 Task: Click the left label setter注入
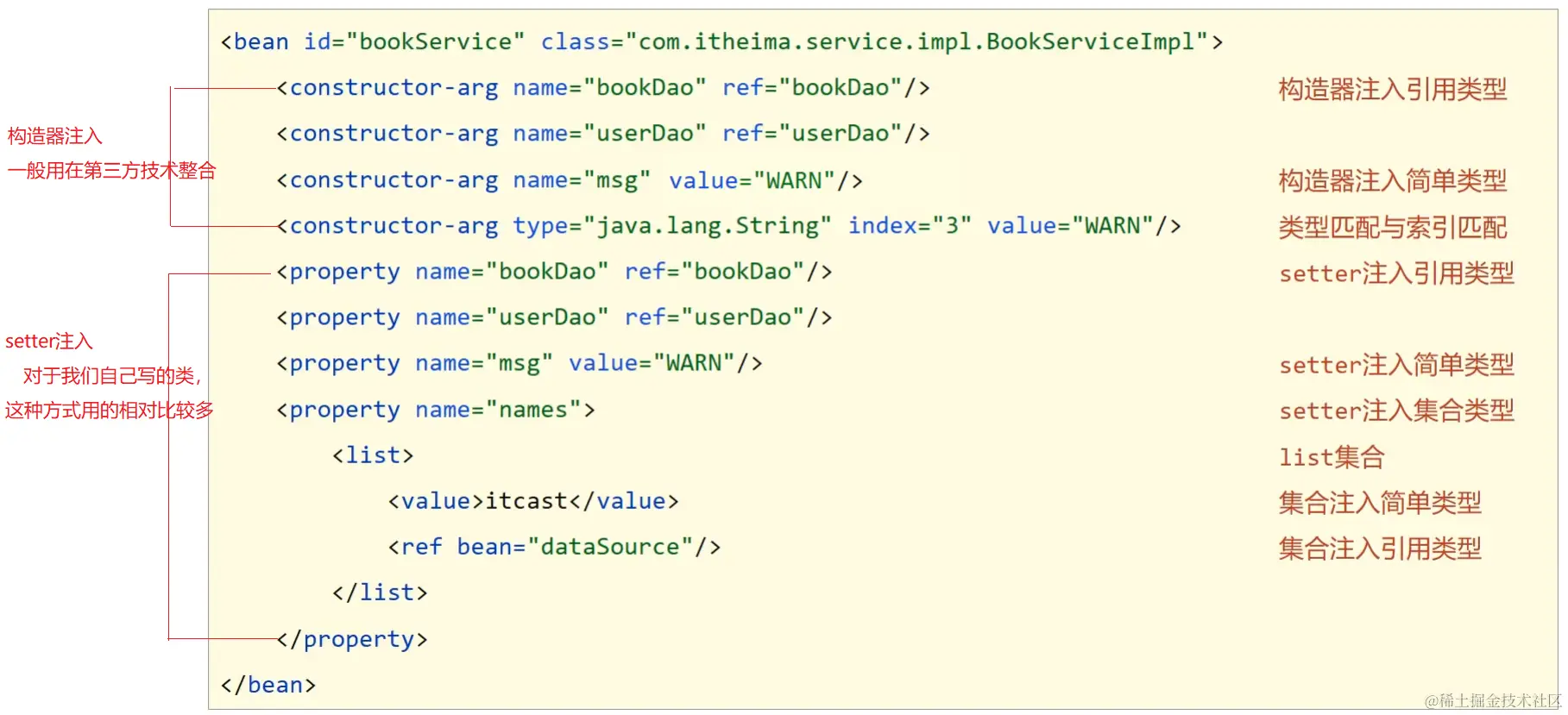click(49, 342)
